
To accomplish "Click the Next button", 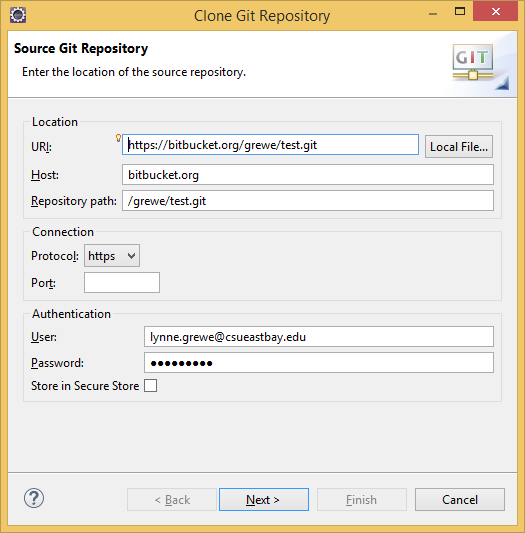I will coord(264,500).
